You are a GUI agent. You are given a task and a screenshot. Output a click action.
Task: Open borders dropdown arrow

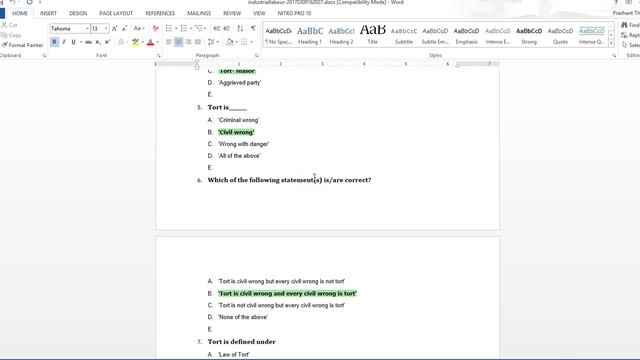pos(251,42)
